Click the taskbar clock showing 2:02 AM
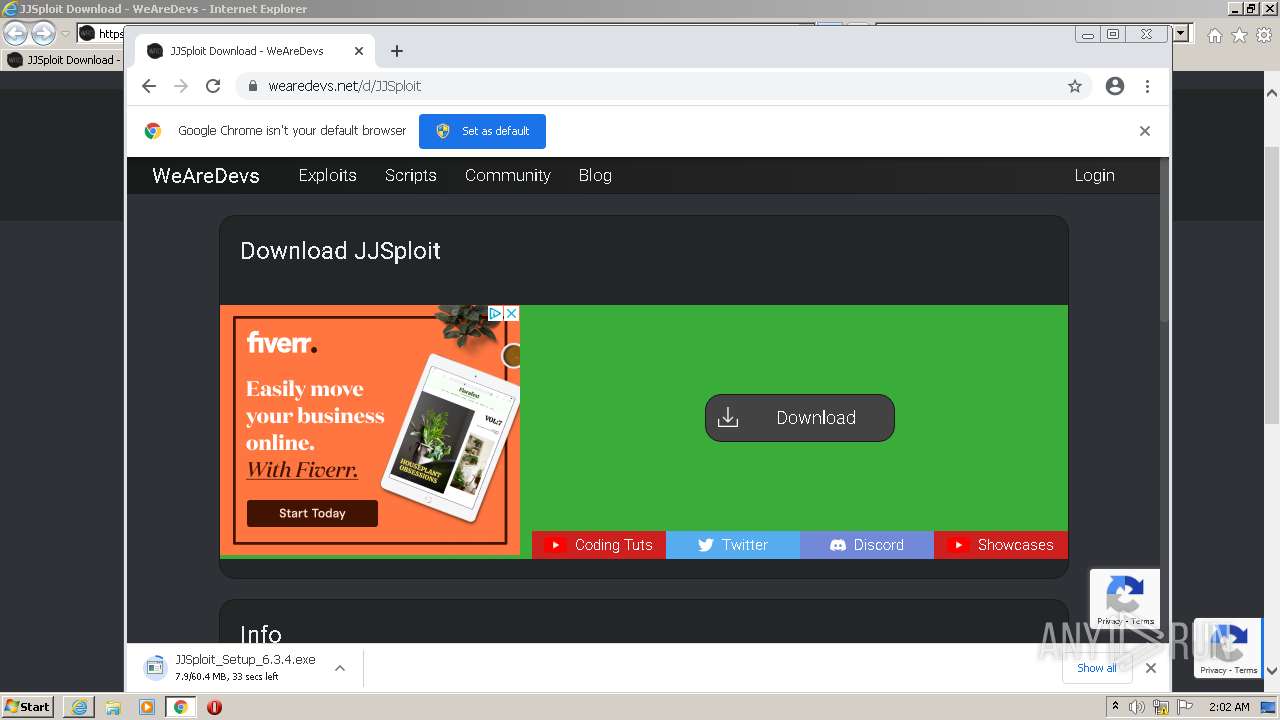1280x720 pixels. (1229, 707)
